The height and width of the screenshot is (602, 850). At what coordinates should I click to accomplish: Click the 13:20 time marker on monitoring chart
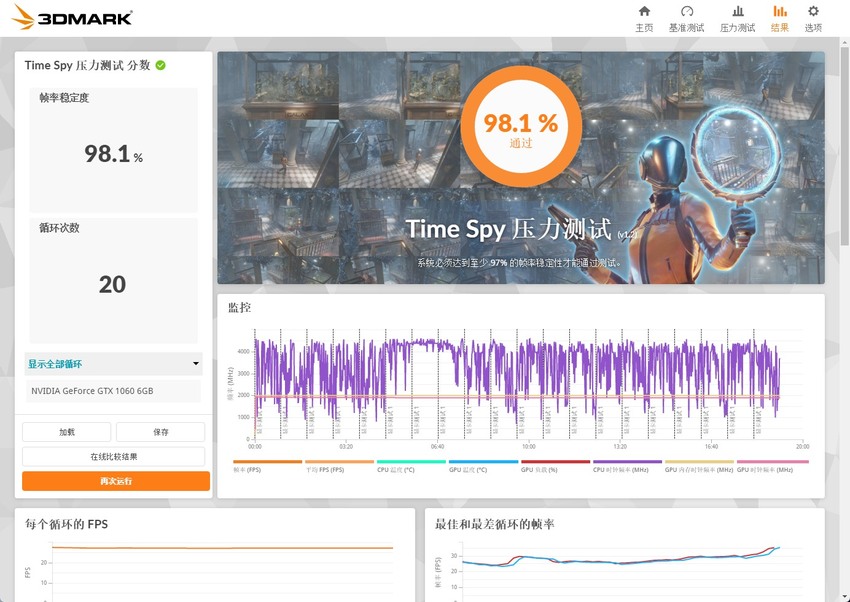[x=620, y=446]
